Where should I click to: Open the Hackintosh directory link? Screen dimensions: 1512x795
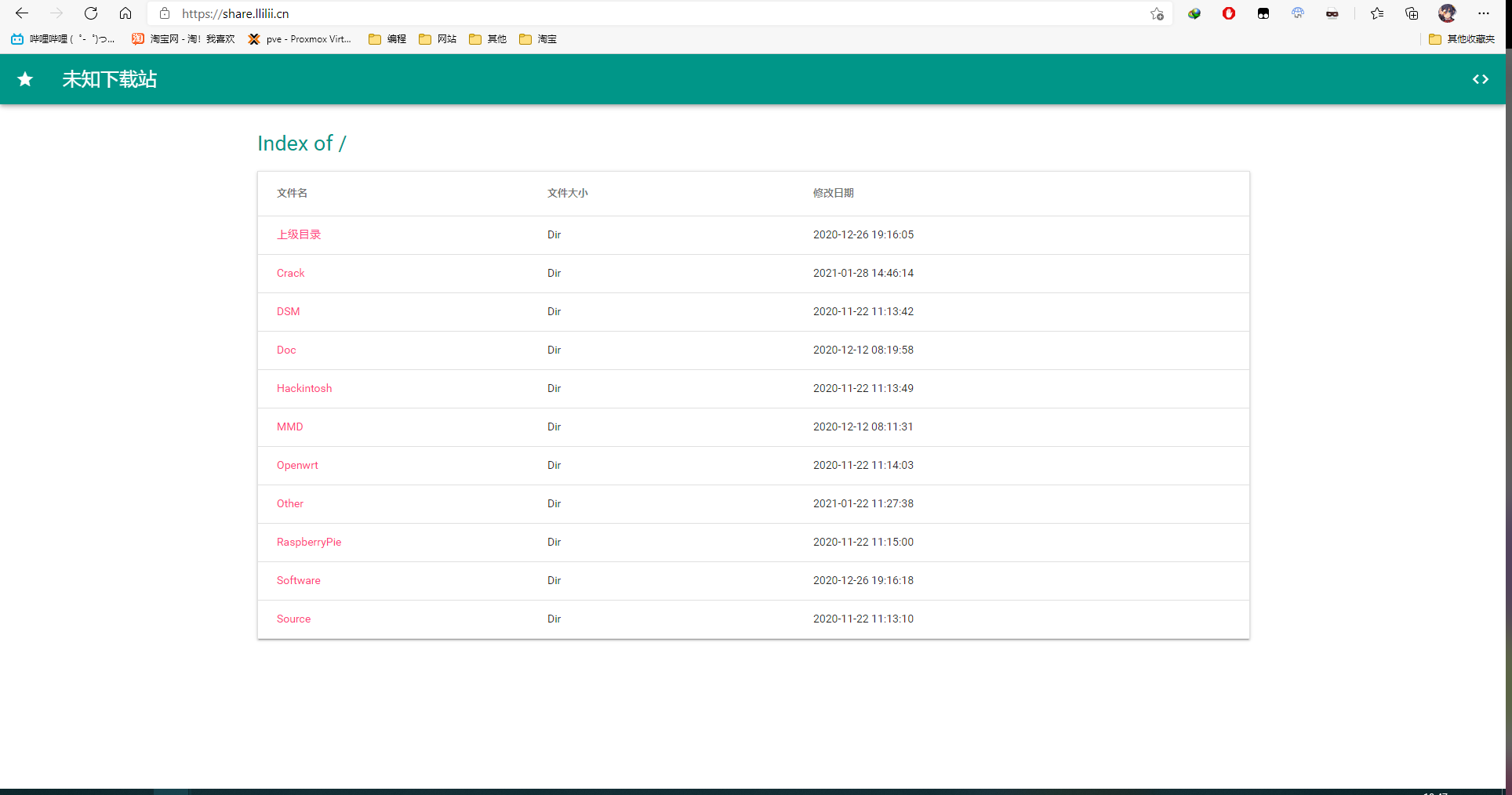pos(304,388)
